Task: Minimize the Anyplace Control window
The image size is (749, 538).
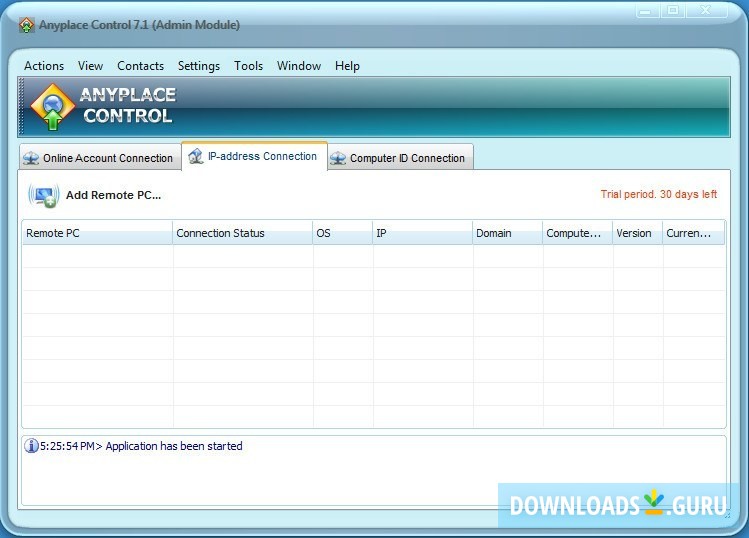Action: 648,11
